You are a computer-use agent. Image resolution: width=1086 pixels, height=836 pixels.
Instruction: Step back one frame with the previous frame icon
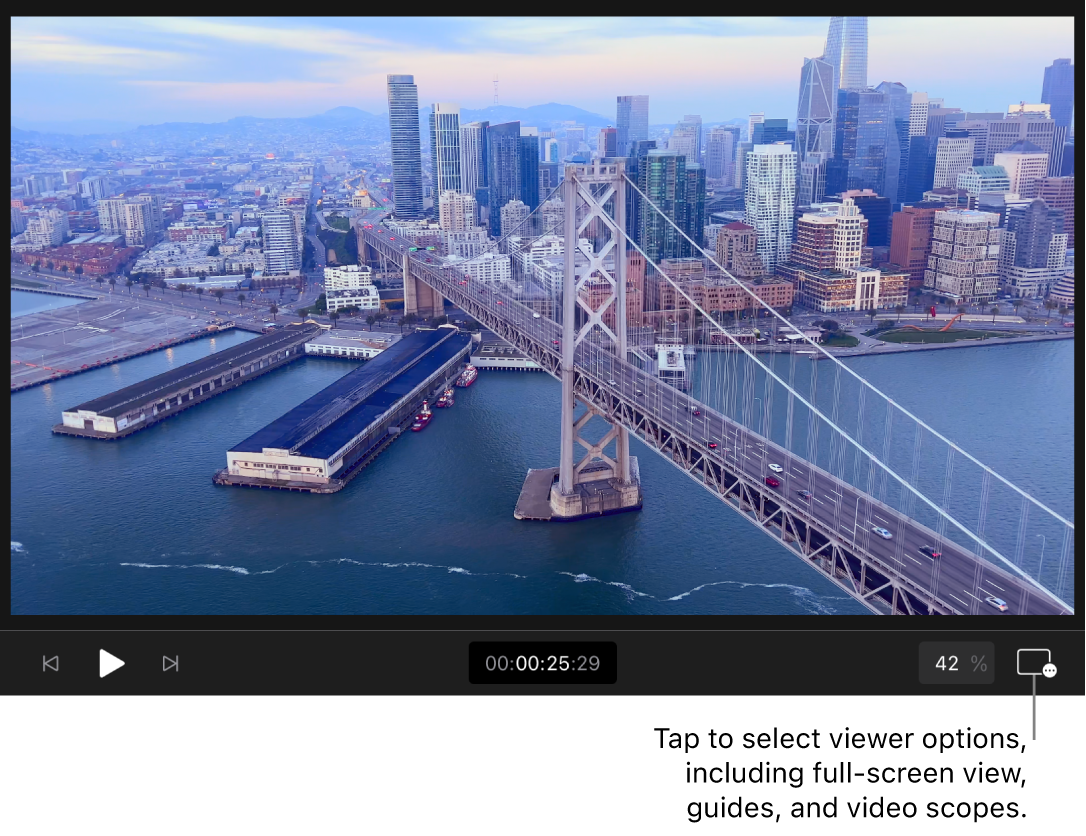click(51, 663)
